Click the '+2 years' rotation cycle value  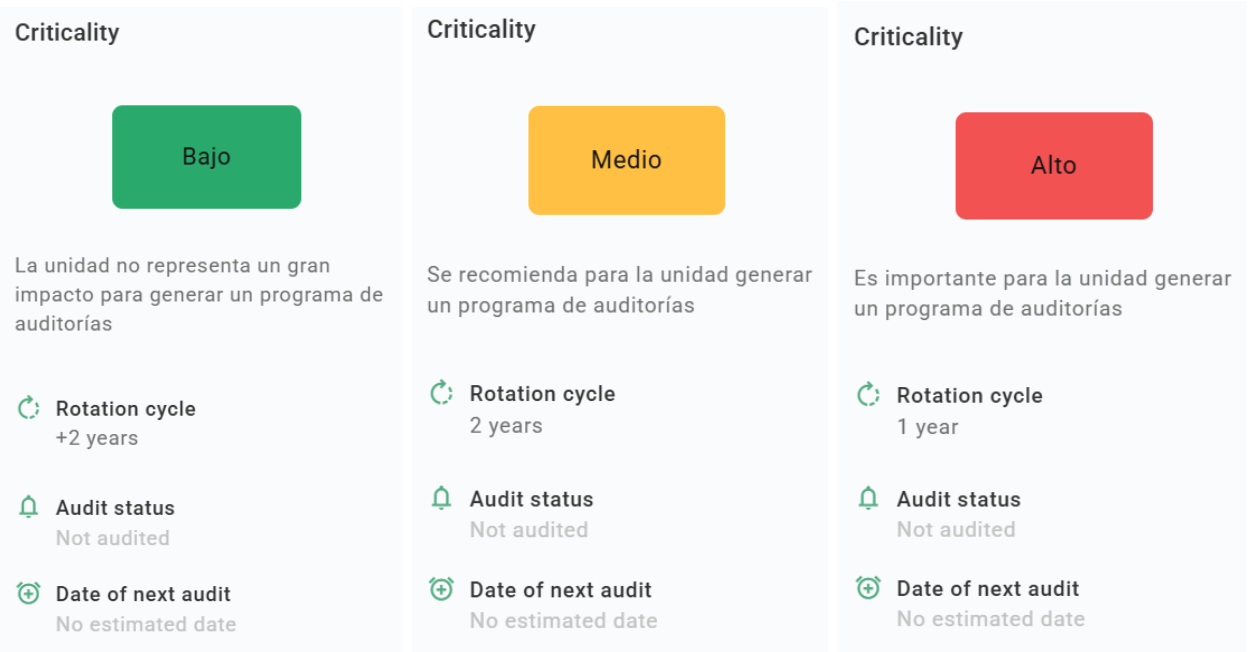click(97, 438)
